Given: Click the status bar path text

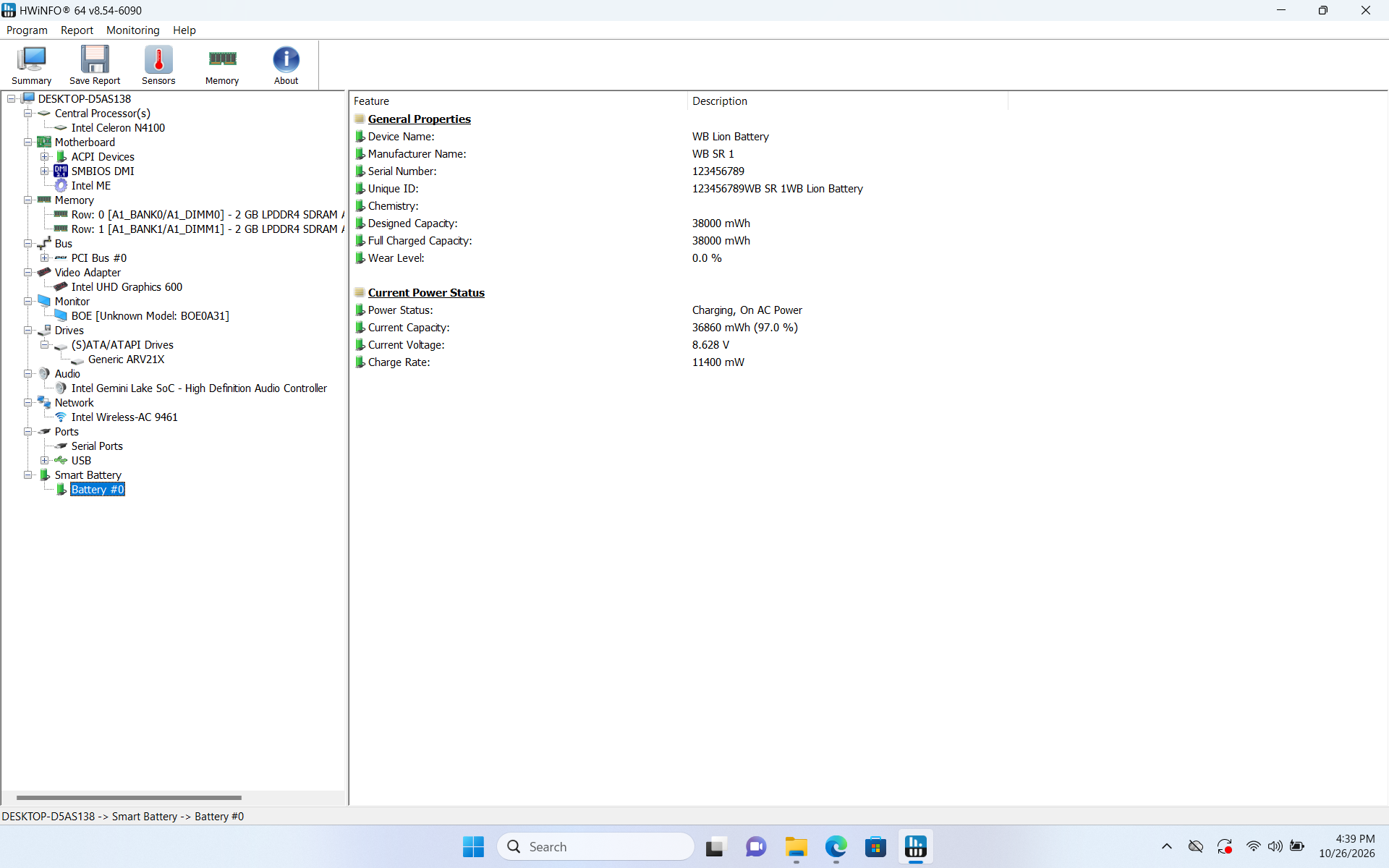Looking at the screenshot, I should click(122, 817).
